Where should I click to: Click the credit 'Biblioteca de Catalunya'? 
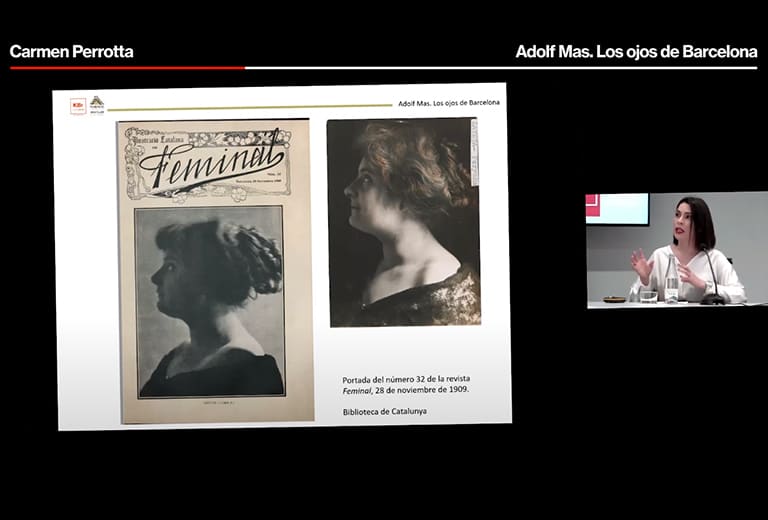point(384,411)
